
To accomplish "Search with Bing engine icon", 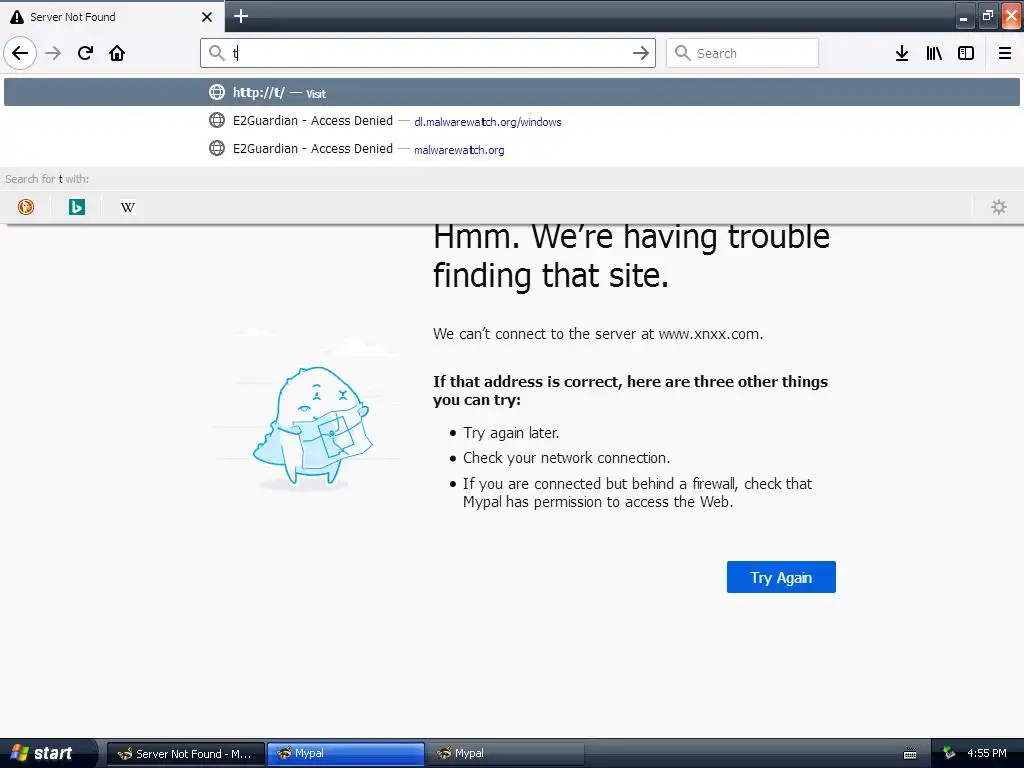I will tap(77, 207).
